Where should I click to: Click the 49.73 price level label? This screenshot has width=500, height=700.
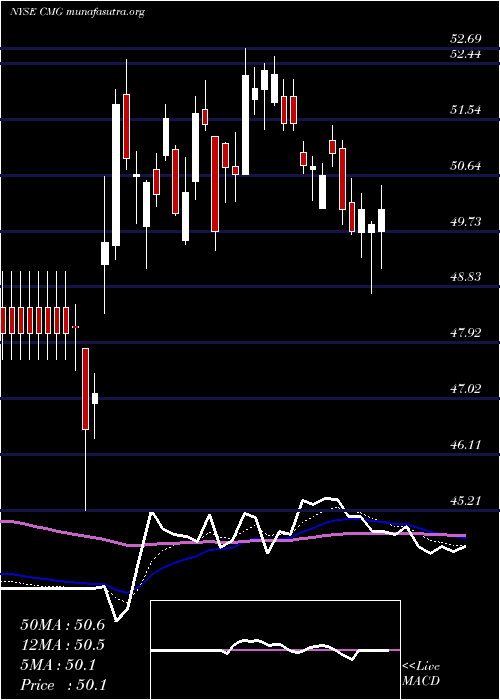(x=466, y=222)
